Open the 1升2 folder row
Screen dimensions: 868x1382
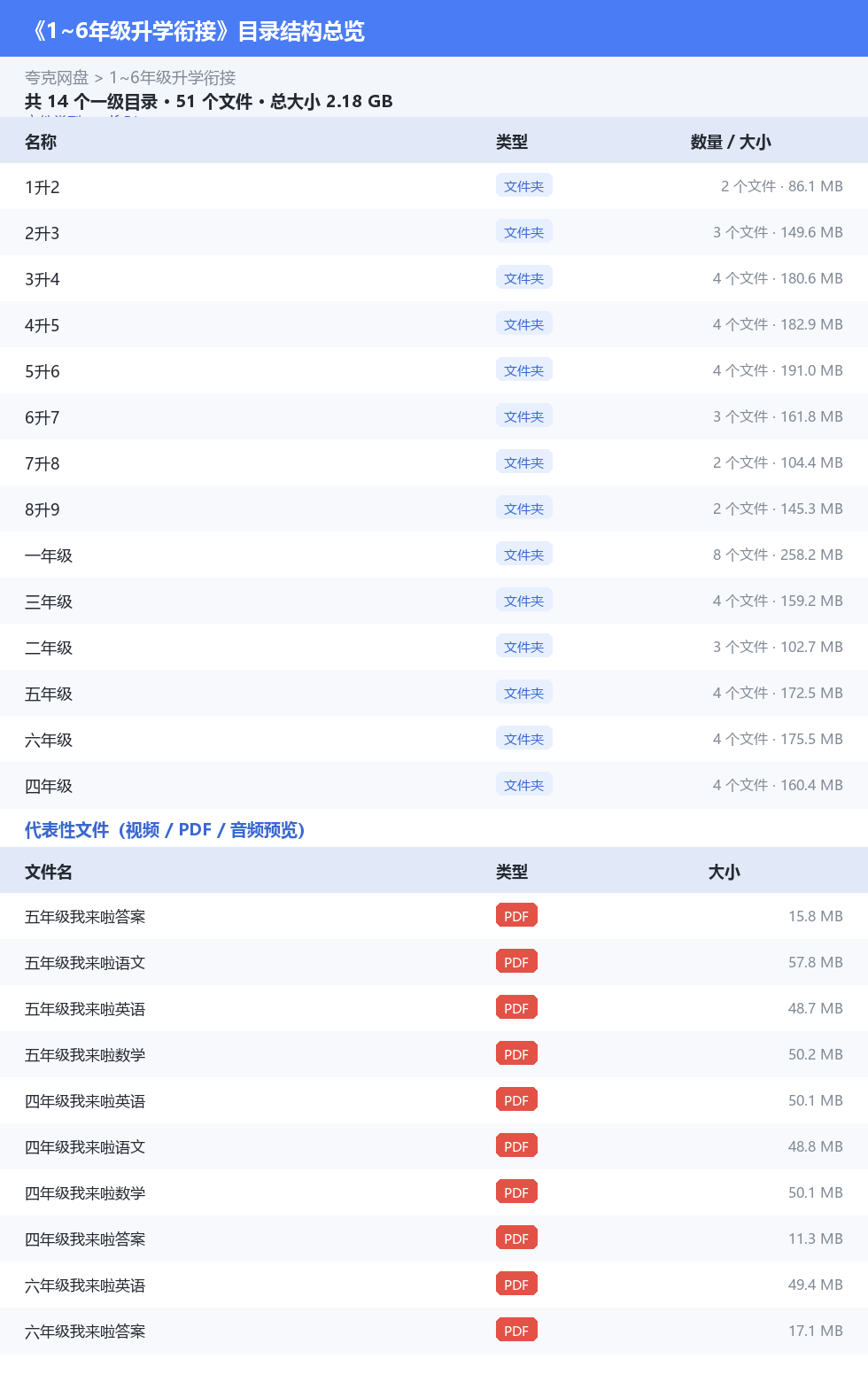point(434,186)
